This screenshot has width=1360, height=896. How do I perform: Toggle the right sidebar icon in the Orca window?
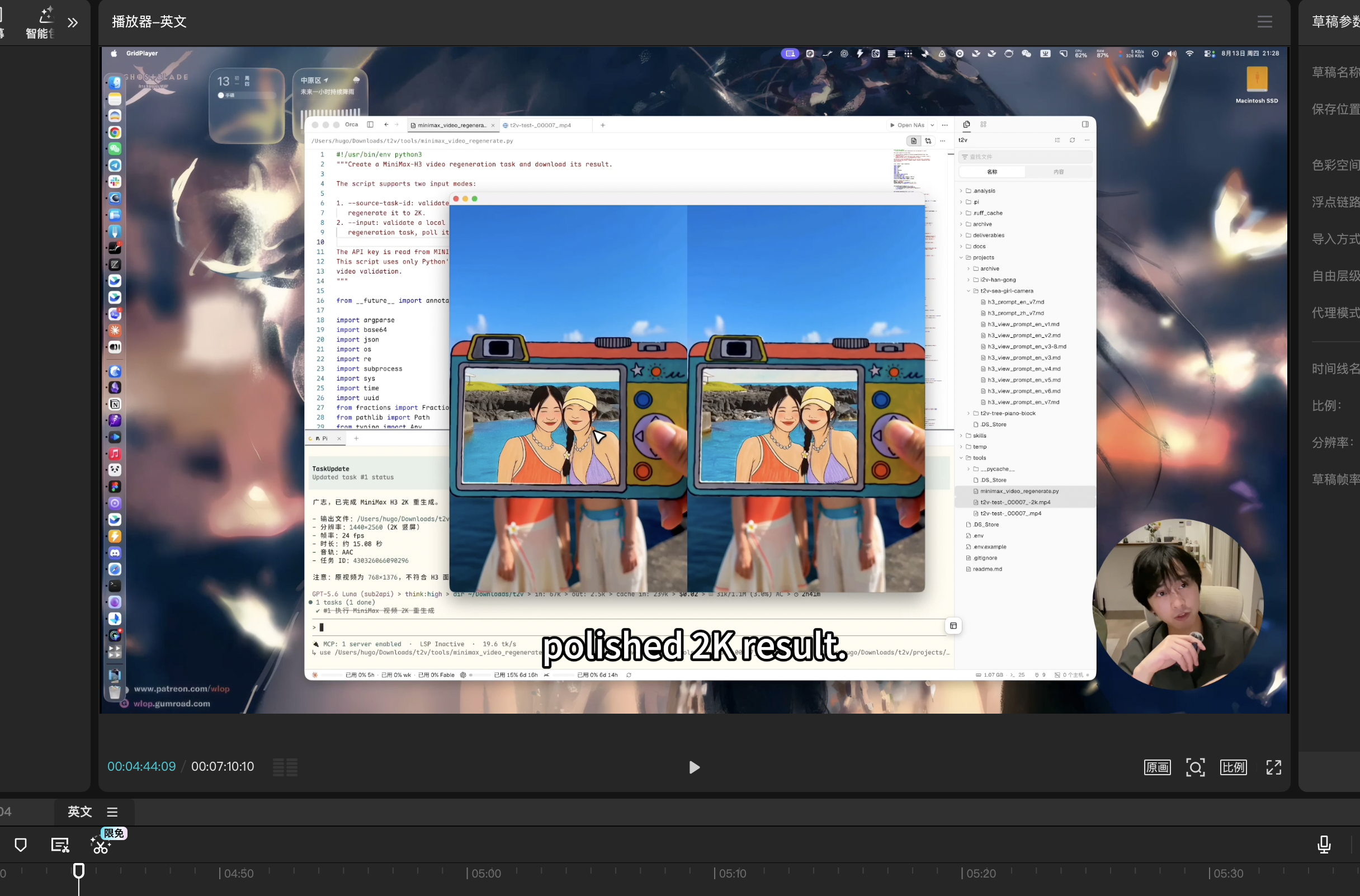1085,124
